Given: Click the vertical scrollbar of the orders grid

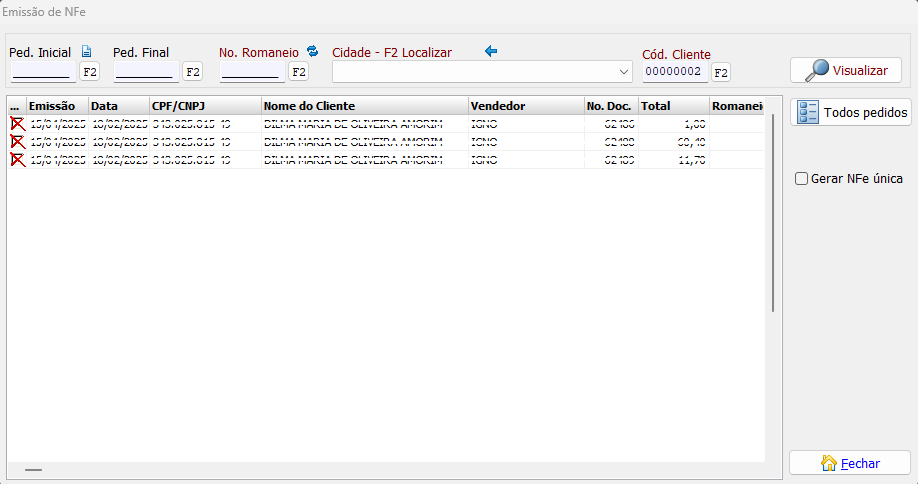Looking at the screenshot, I should click(x=773, y=212).
